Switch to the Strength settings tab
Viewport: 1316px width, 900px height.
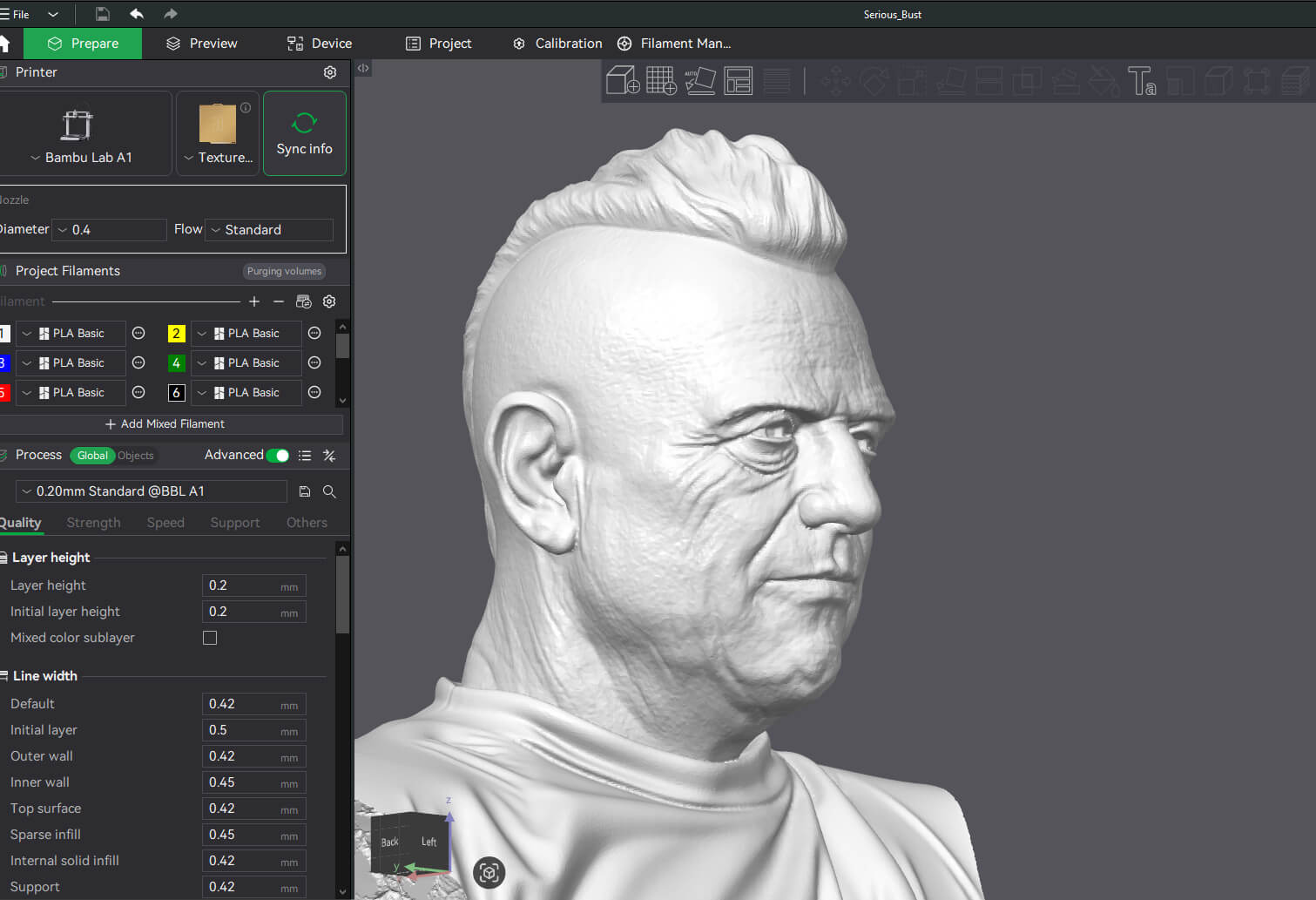pos(93,523)
